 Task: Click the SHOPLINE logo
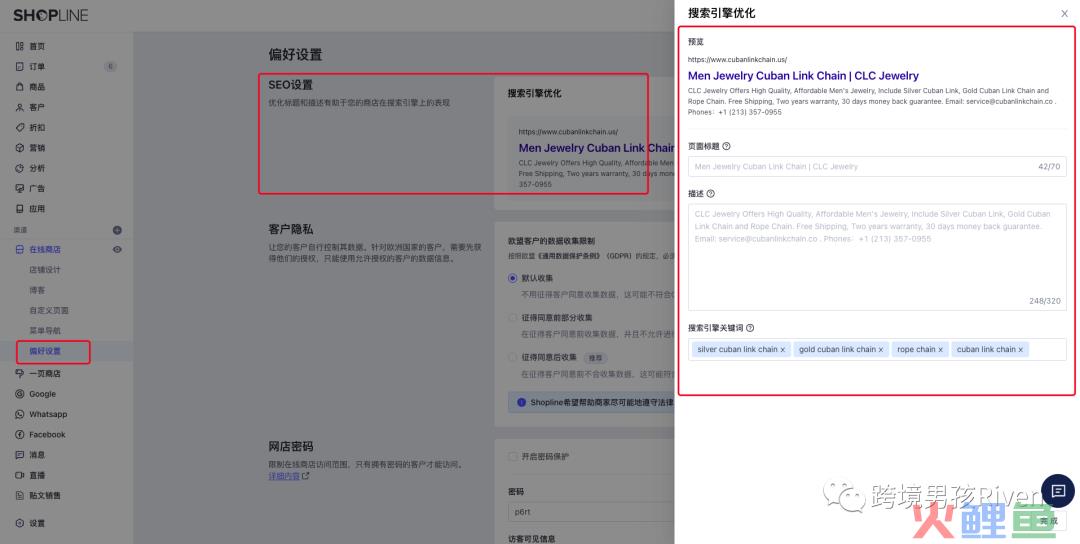tap(51, 15)
